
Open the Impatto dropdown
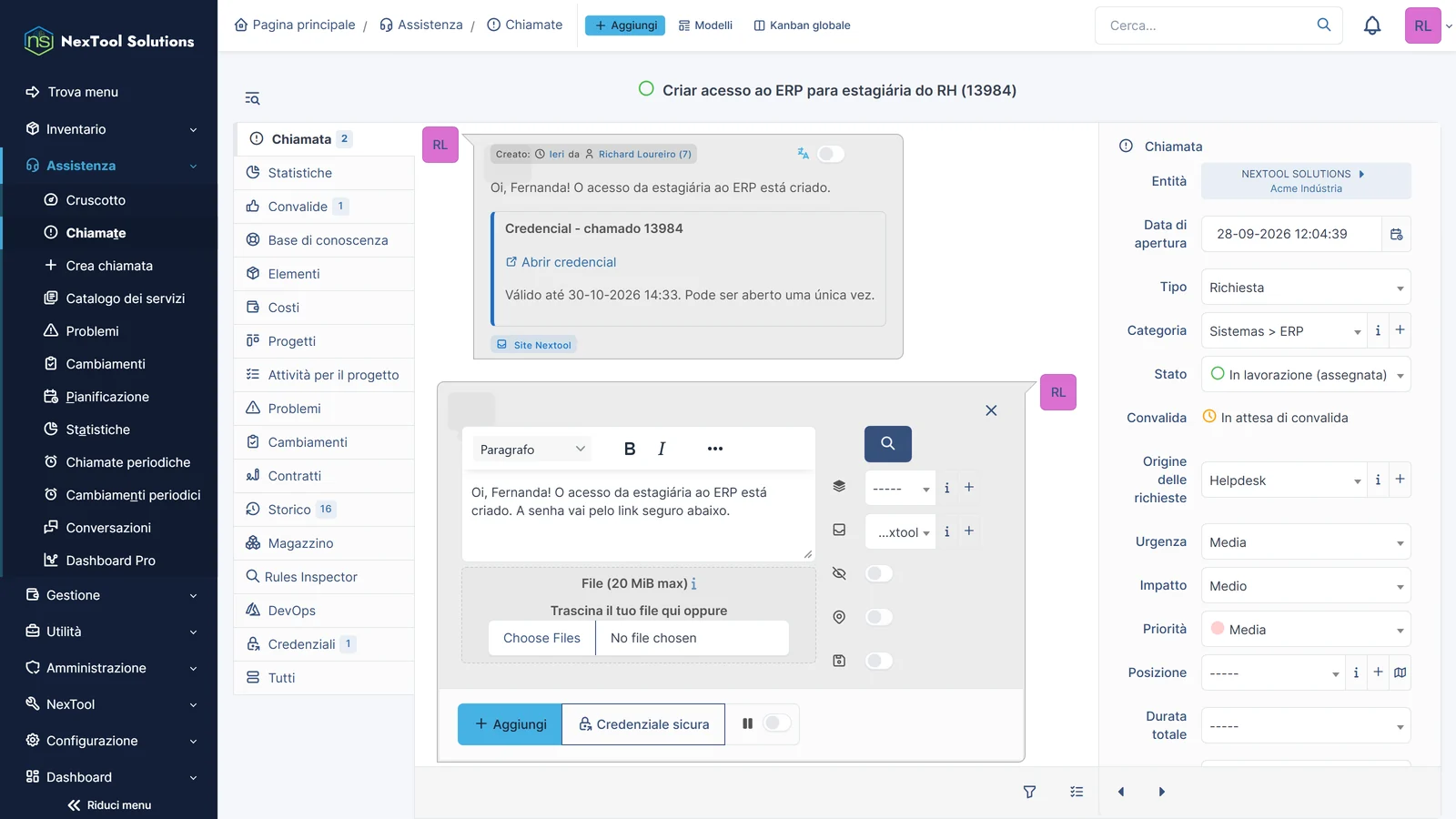point(1306,586)
